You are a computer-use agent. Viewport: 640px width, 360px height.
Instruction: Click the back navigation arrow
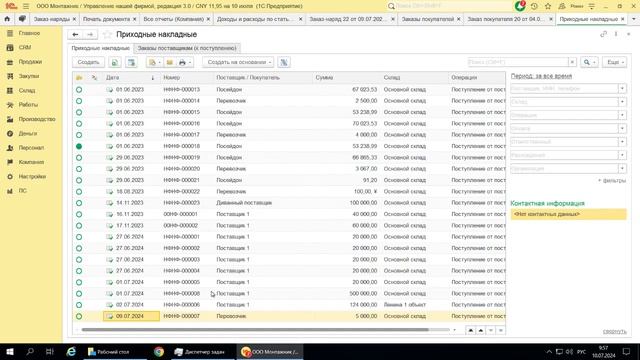coord(76,34)
